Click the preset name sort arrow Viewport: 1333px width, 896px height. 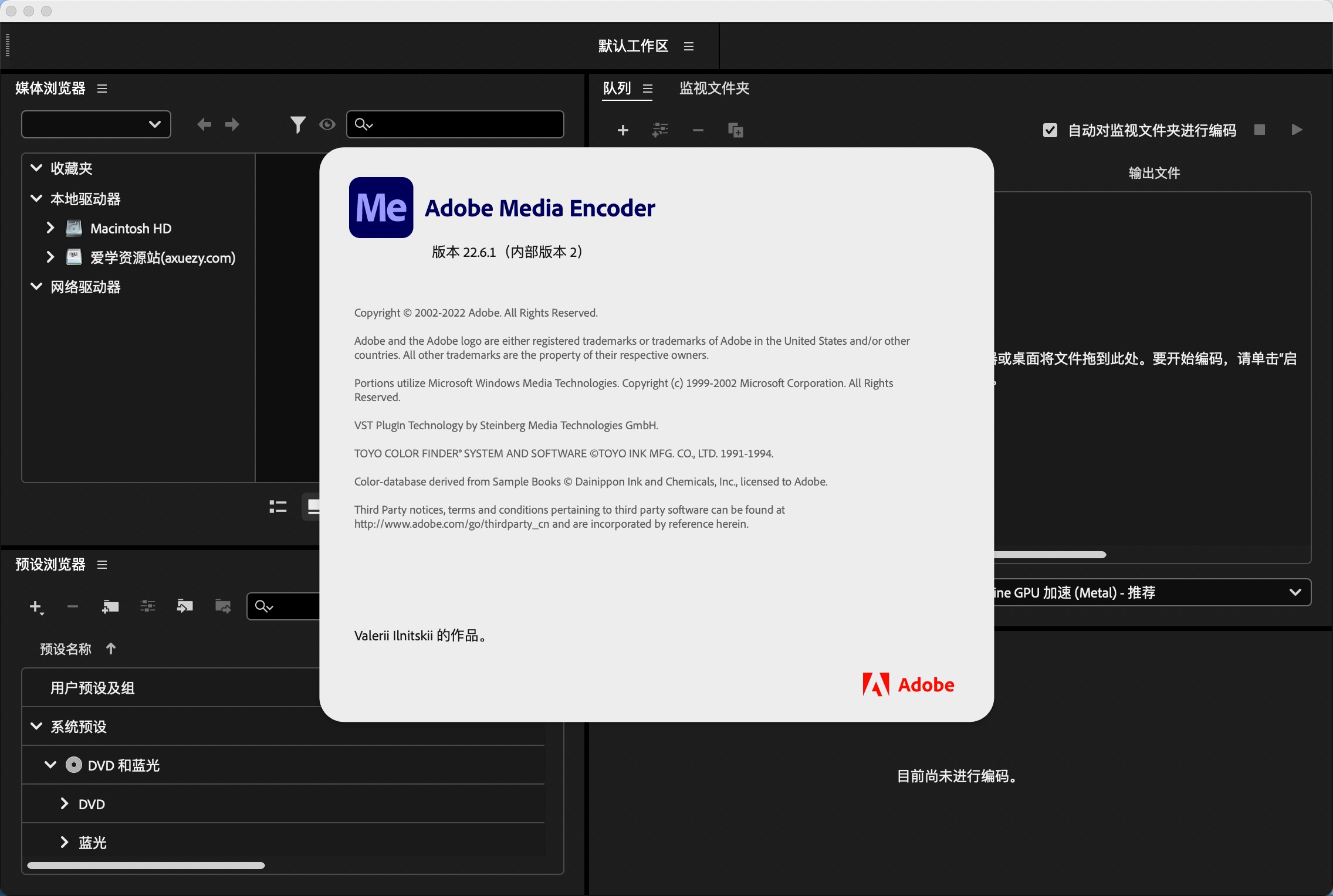(x=111, y=649)
